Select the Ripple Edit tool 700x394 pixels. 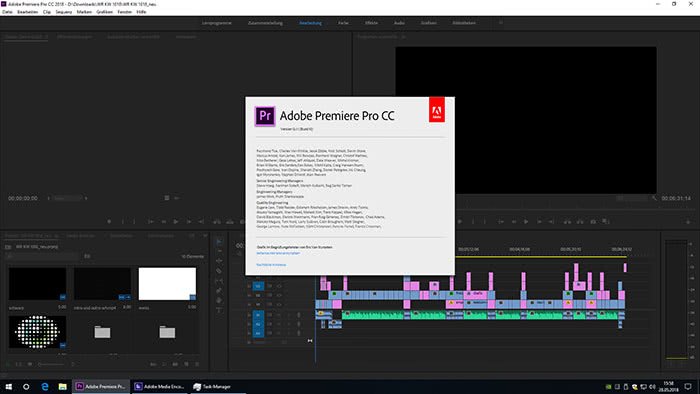(x=219, y=261)
